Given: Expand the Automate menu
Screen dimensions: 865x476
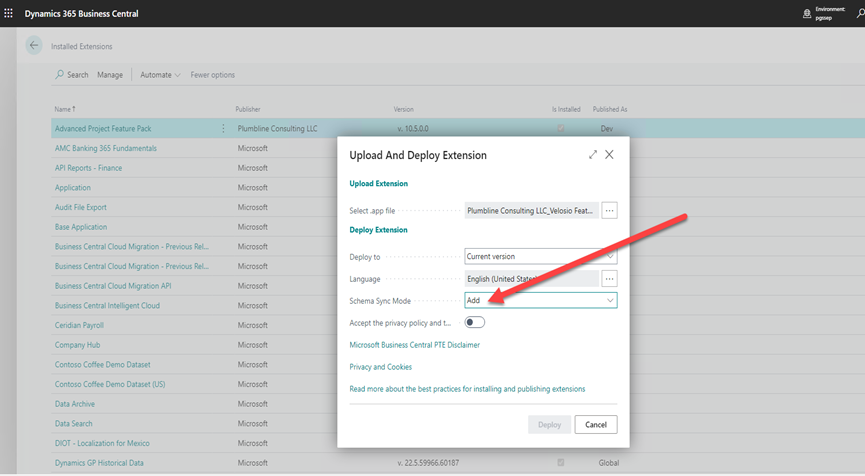Looking at the screenshot, I should [160, 74].
